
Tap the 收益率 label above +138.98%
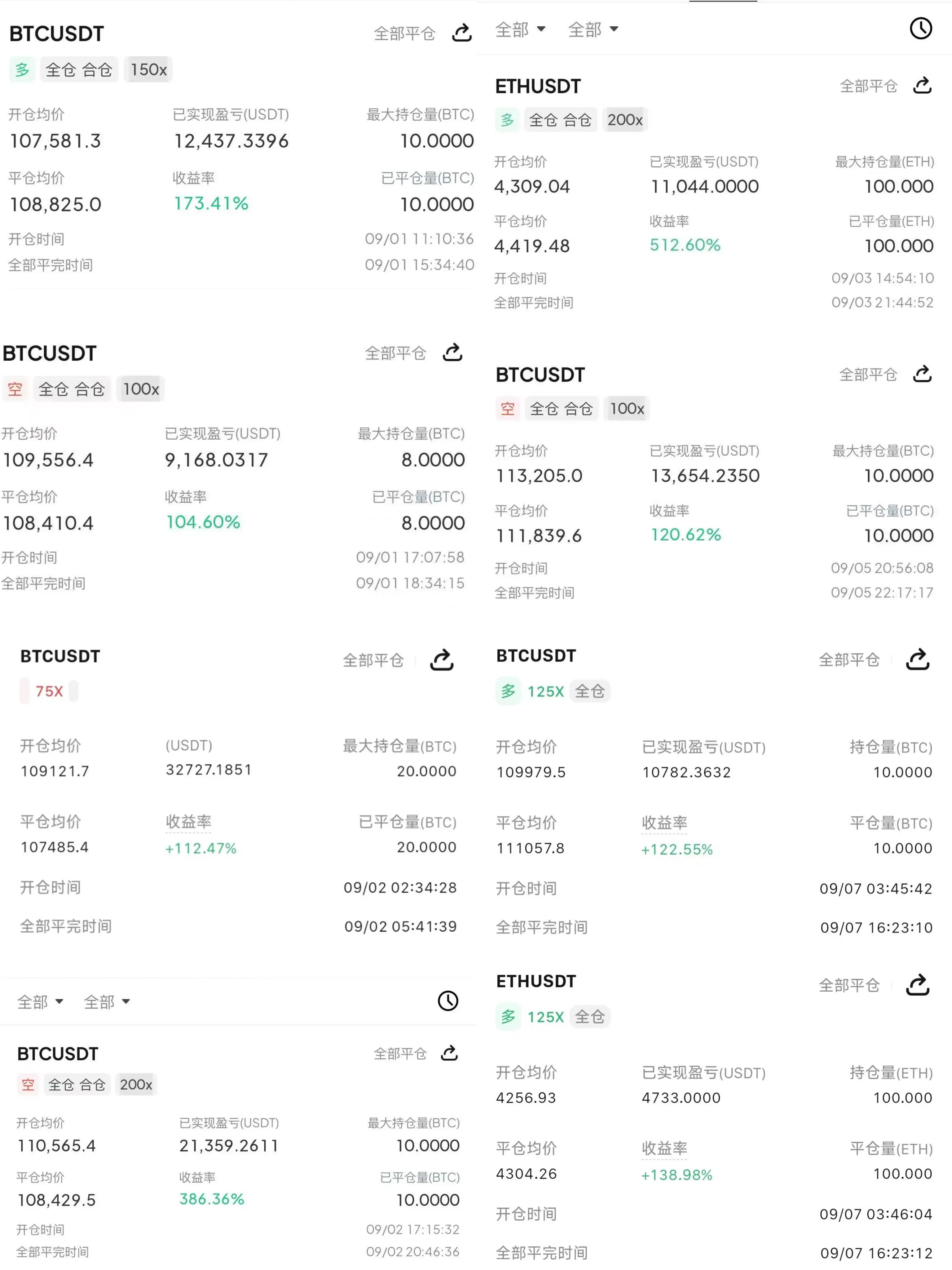pyautogui.click(x=664, y=1148)
